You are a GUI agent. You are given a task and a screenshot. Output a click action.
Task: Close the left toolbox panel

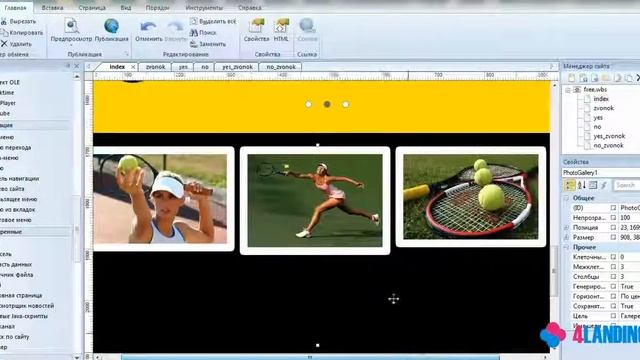[77, 66]
